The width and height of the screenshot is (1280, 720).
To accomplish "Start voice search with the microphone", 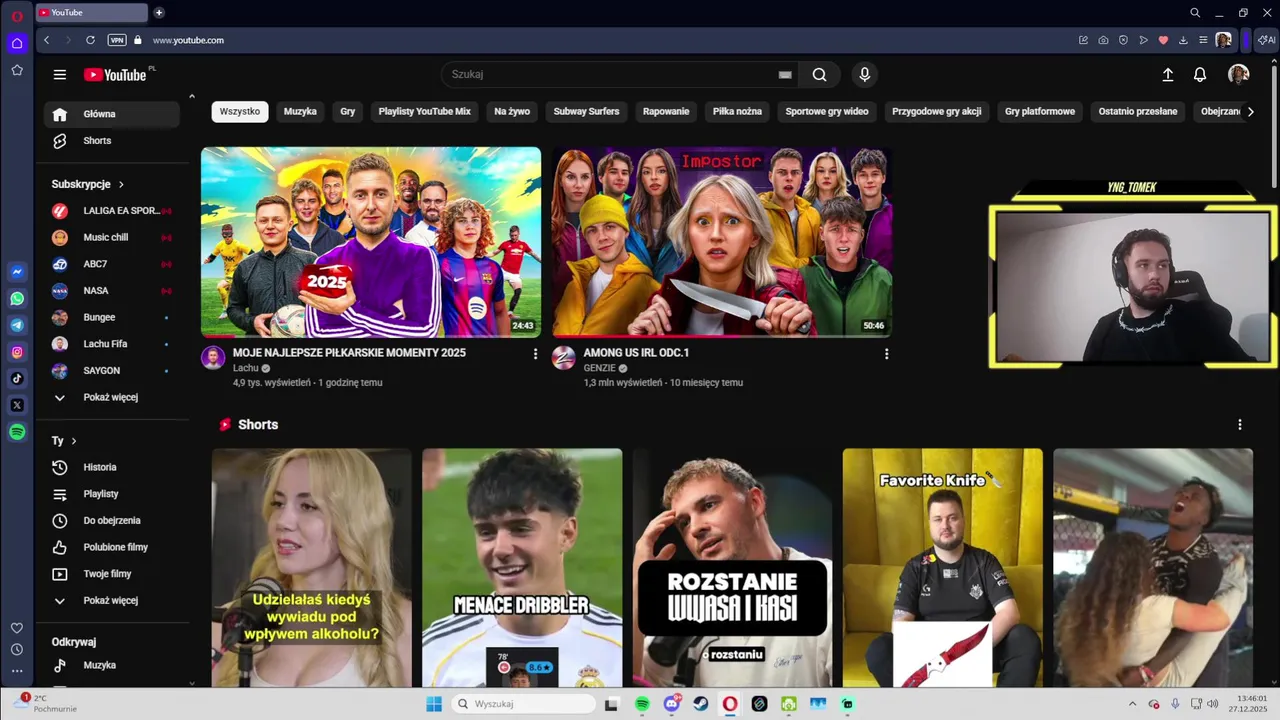I will [865, 75].
